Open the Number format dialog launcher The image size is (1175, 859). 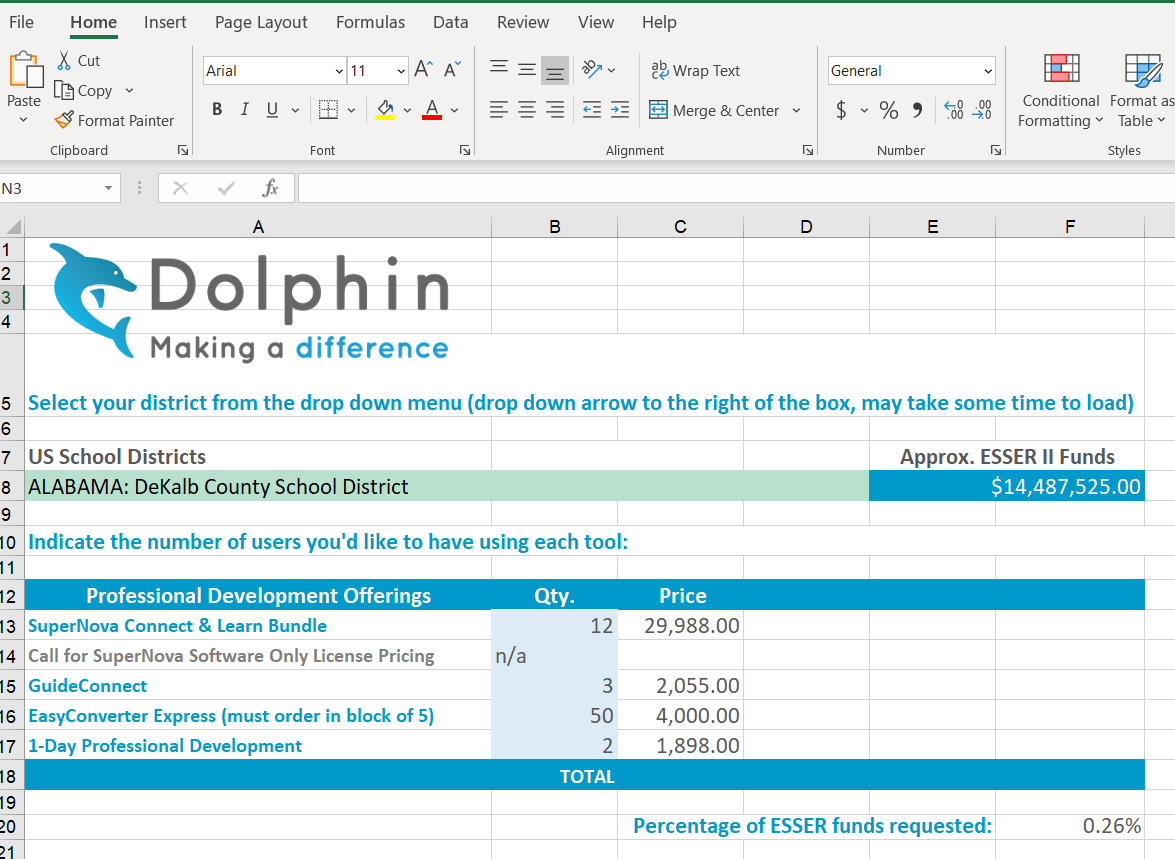pos(996,150)
